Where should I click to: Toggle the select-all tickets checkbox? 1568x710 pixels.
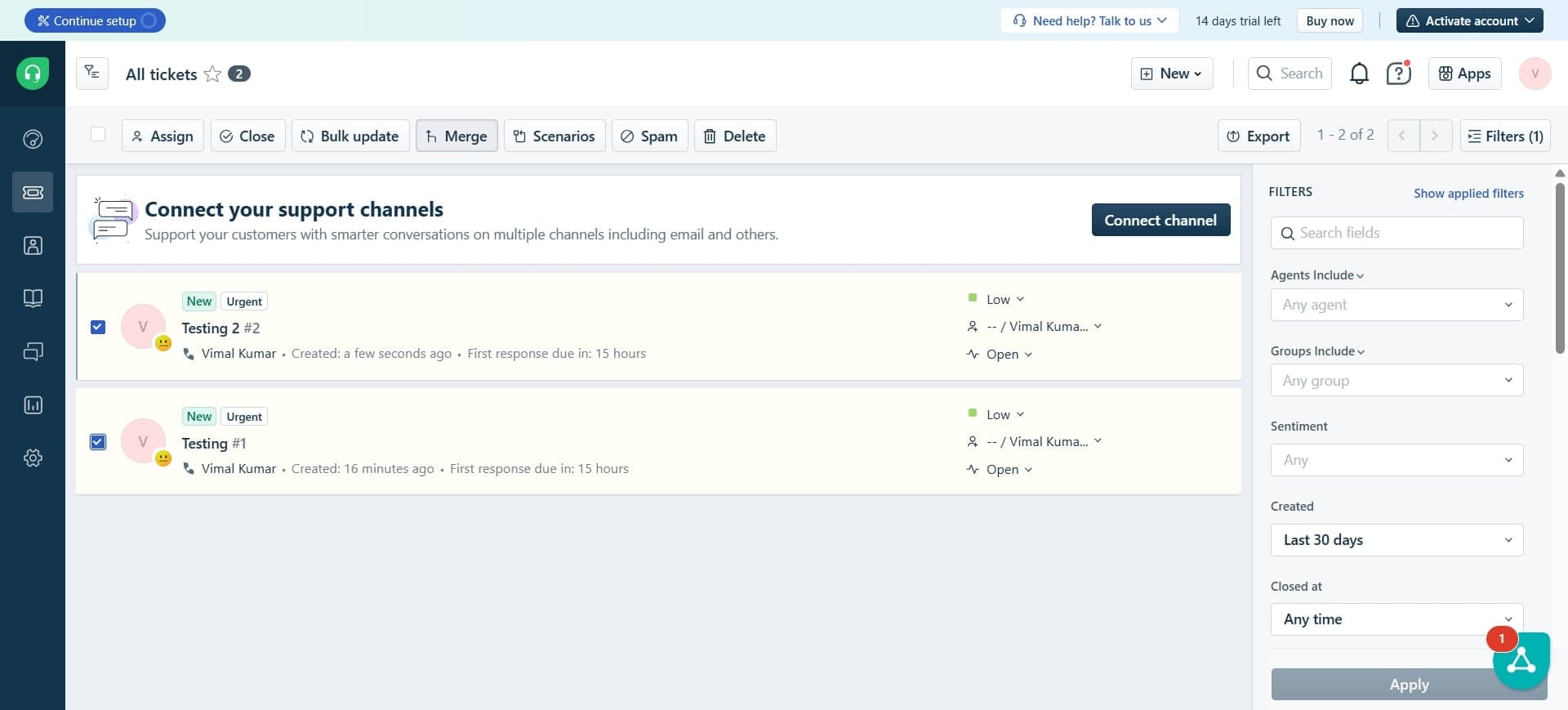pyautogui.click(x=98, y=135)
